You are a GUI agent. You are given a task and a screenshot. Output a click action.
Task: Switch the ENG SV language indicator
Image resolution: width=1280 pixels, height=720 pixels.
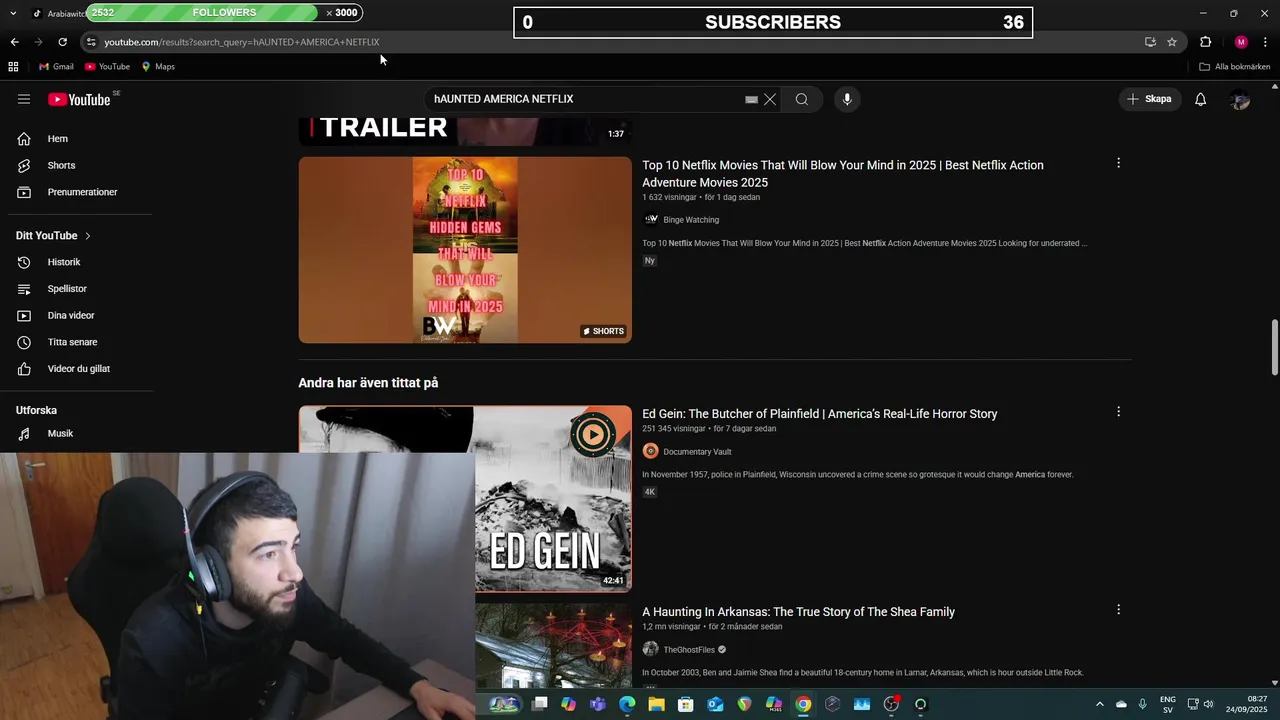coord(1167,704)
